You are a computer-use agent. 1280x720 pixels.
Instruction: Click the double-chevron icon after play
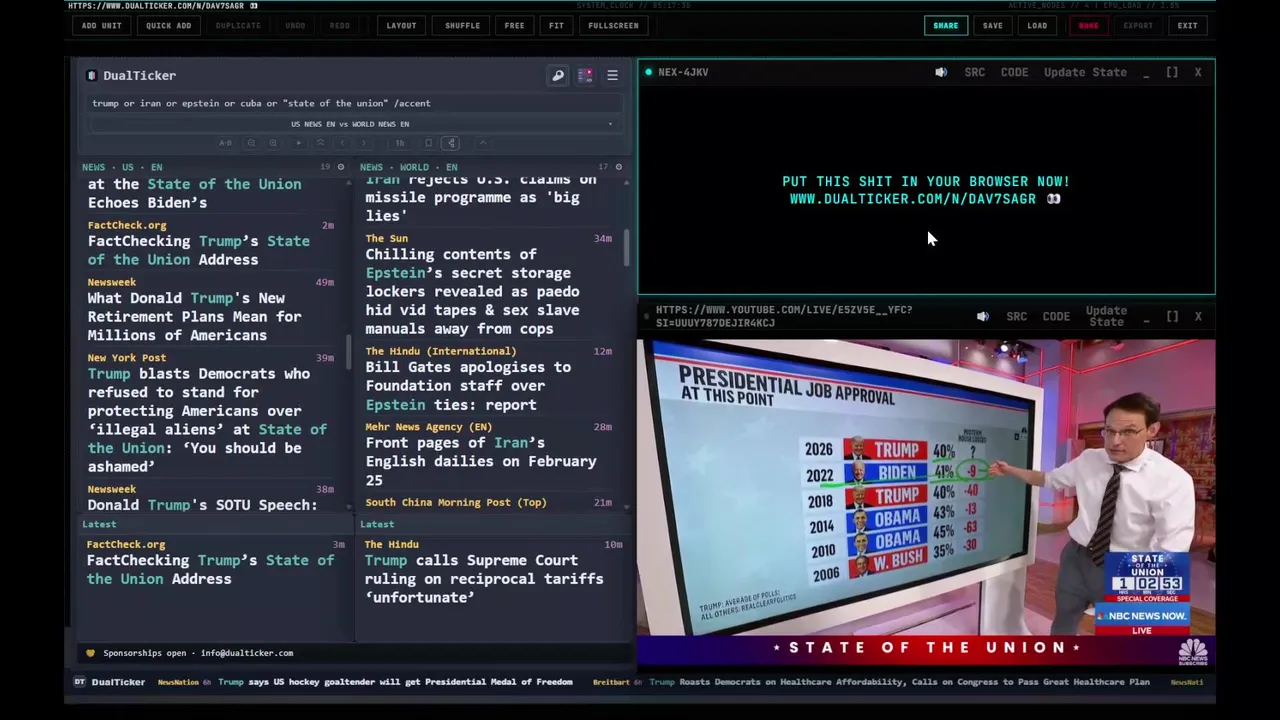321,143
